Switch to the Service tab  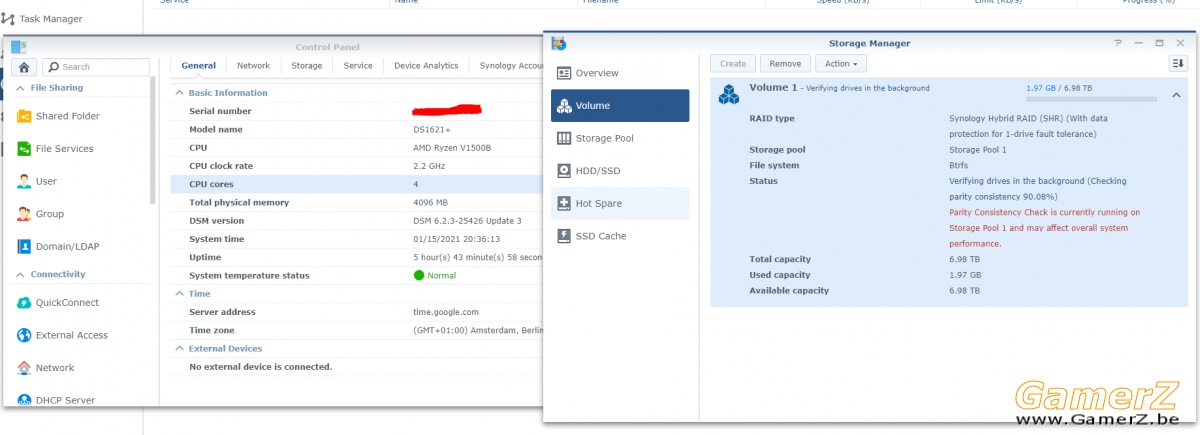[x=358, y=66]
